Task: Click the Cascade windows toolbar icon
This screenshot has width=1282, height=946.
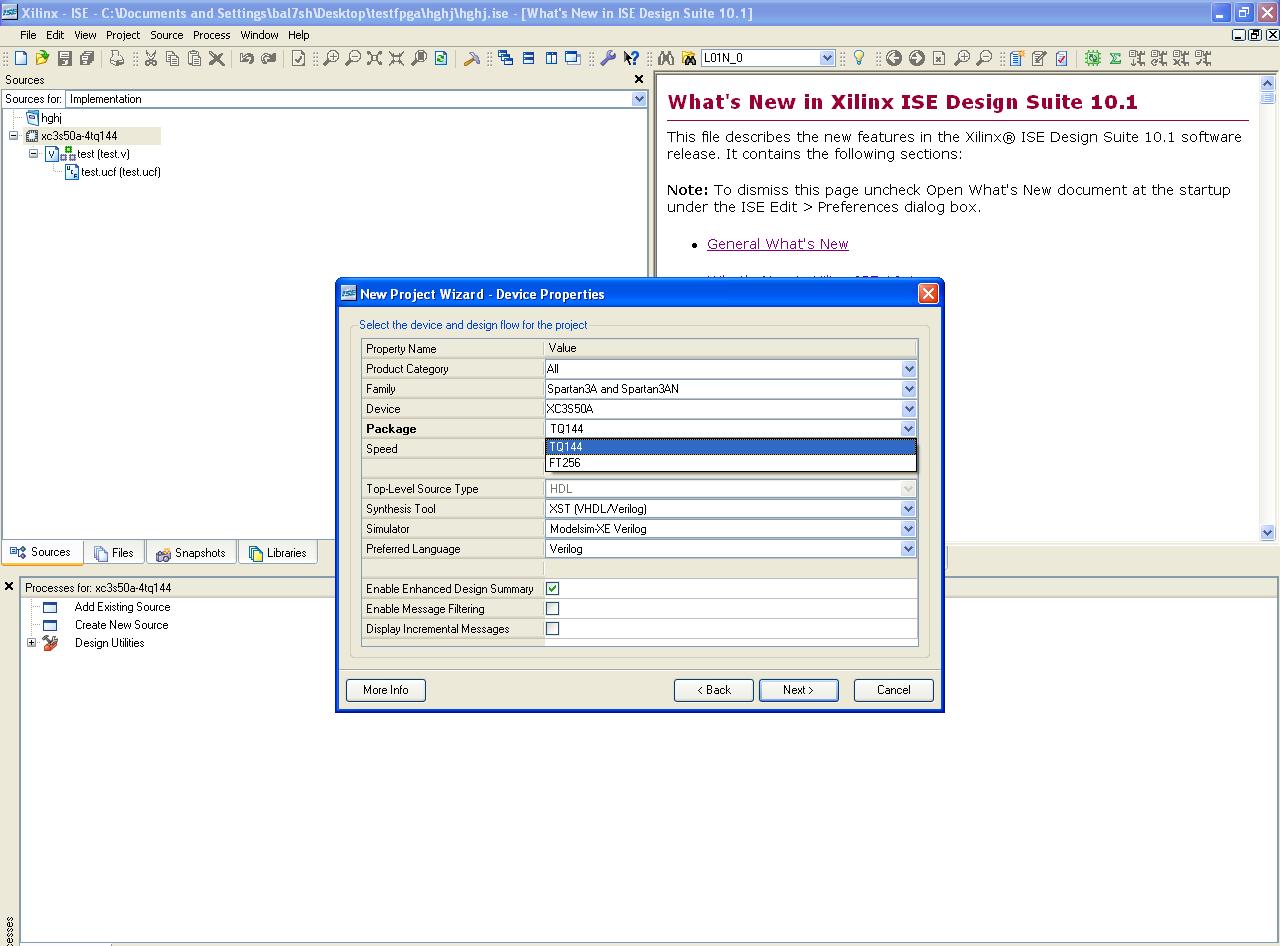Action: (x=505, y=58)
